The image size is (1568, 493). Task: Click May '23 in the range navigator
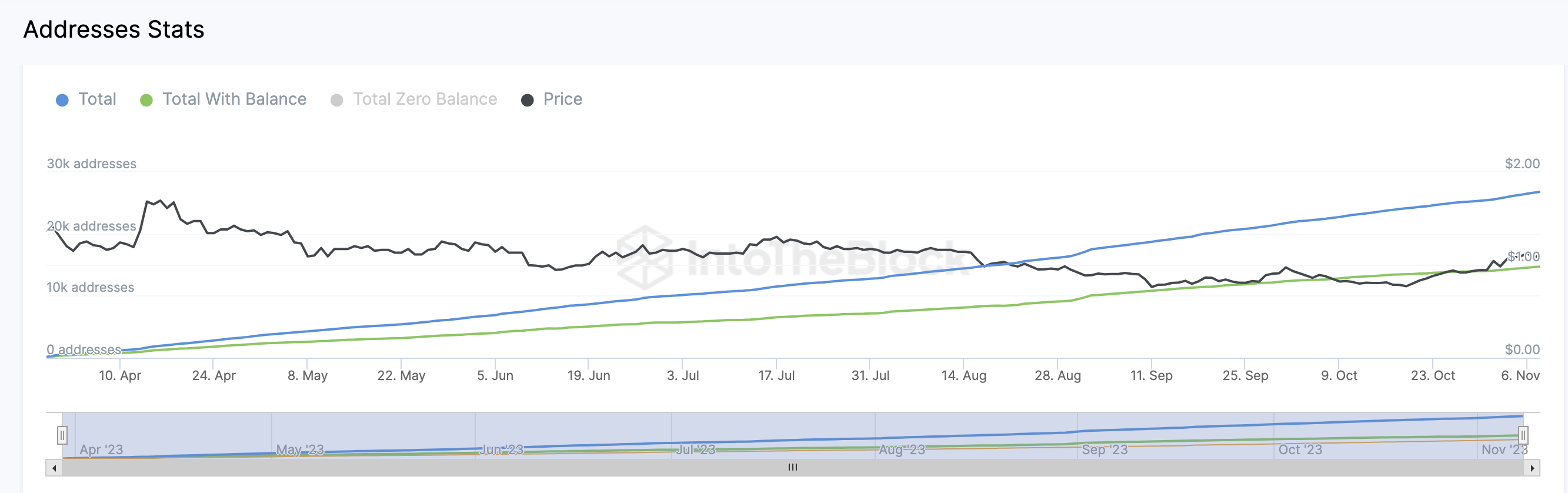[x=299, y=450]
